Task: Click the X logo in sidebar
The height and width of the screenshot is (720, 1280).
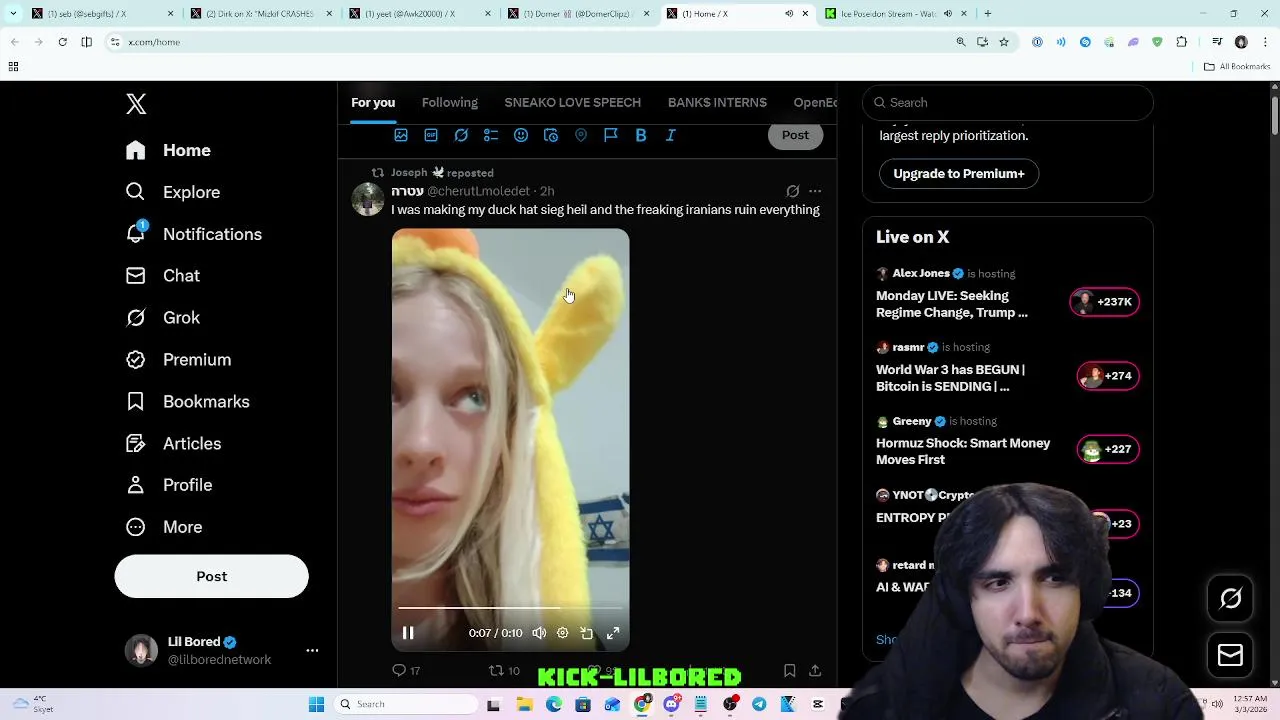Action: [136, 104]
